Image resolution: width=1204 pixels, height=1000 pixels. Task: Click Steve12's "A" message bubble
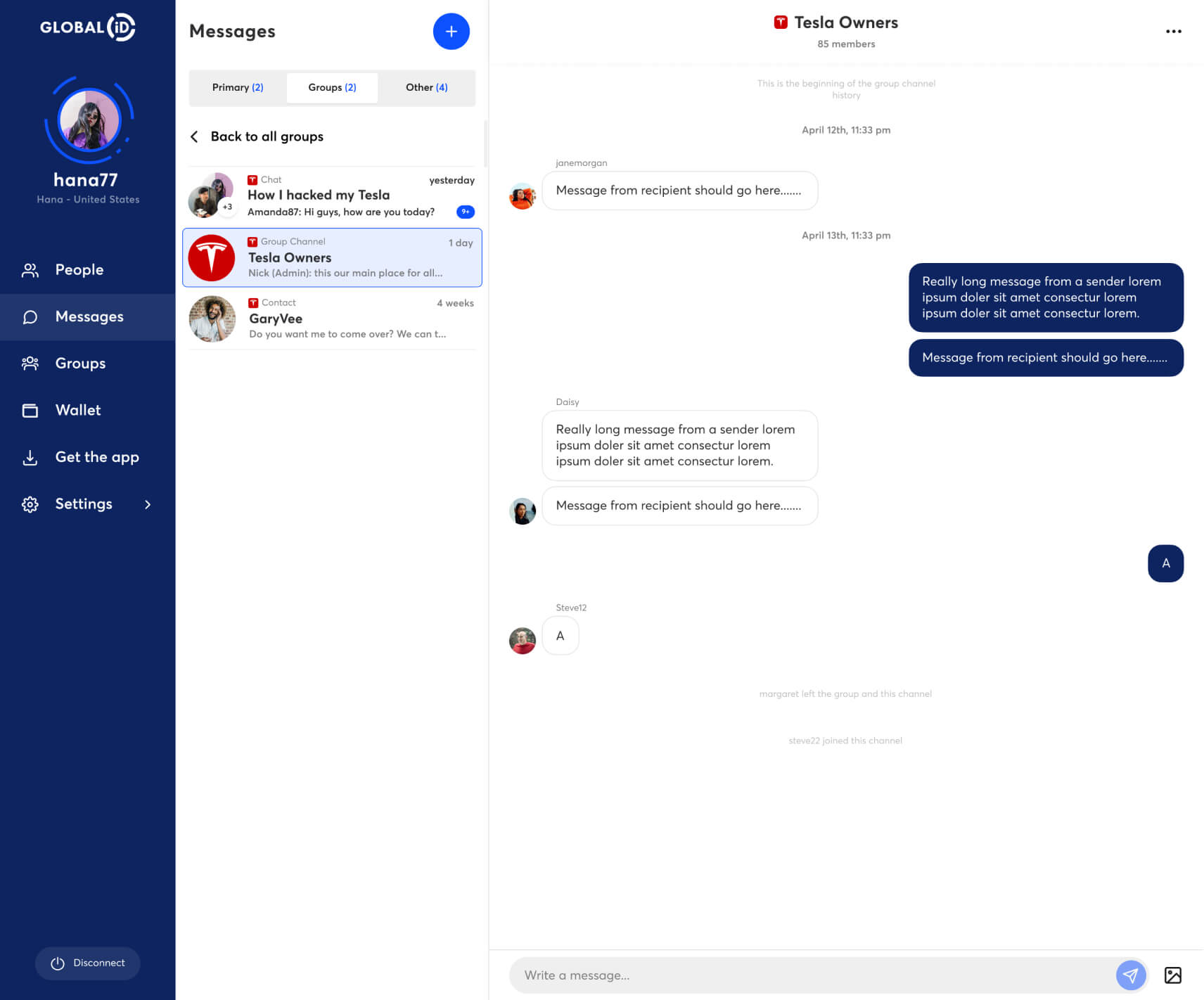pyautogui.click(x=561, y=636)
